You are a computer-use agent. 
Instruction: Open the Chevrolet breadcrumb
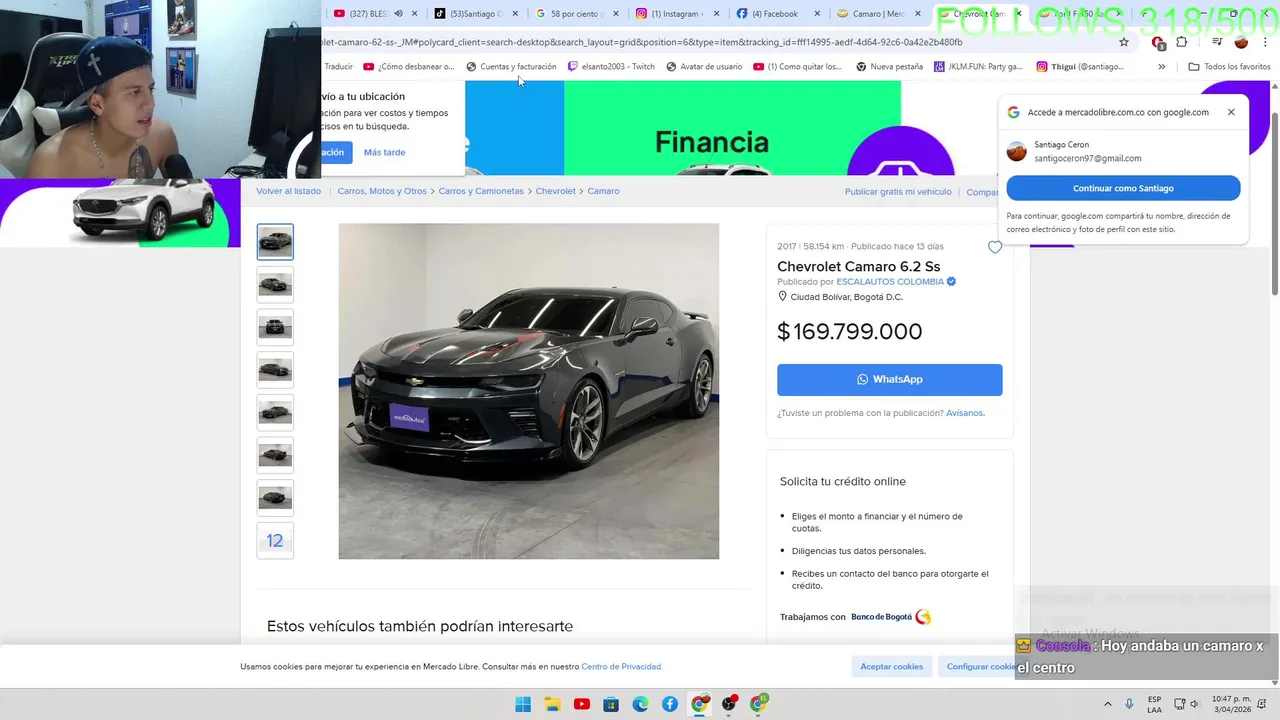[555, 191]
